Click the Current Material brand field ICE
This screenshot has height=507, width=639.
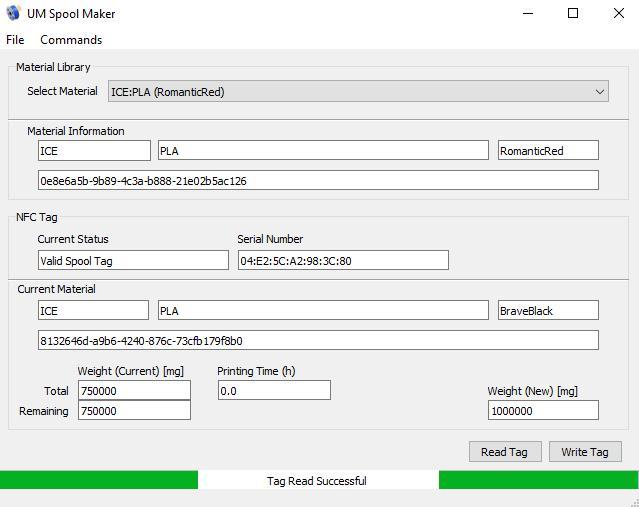coord(93,311)
